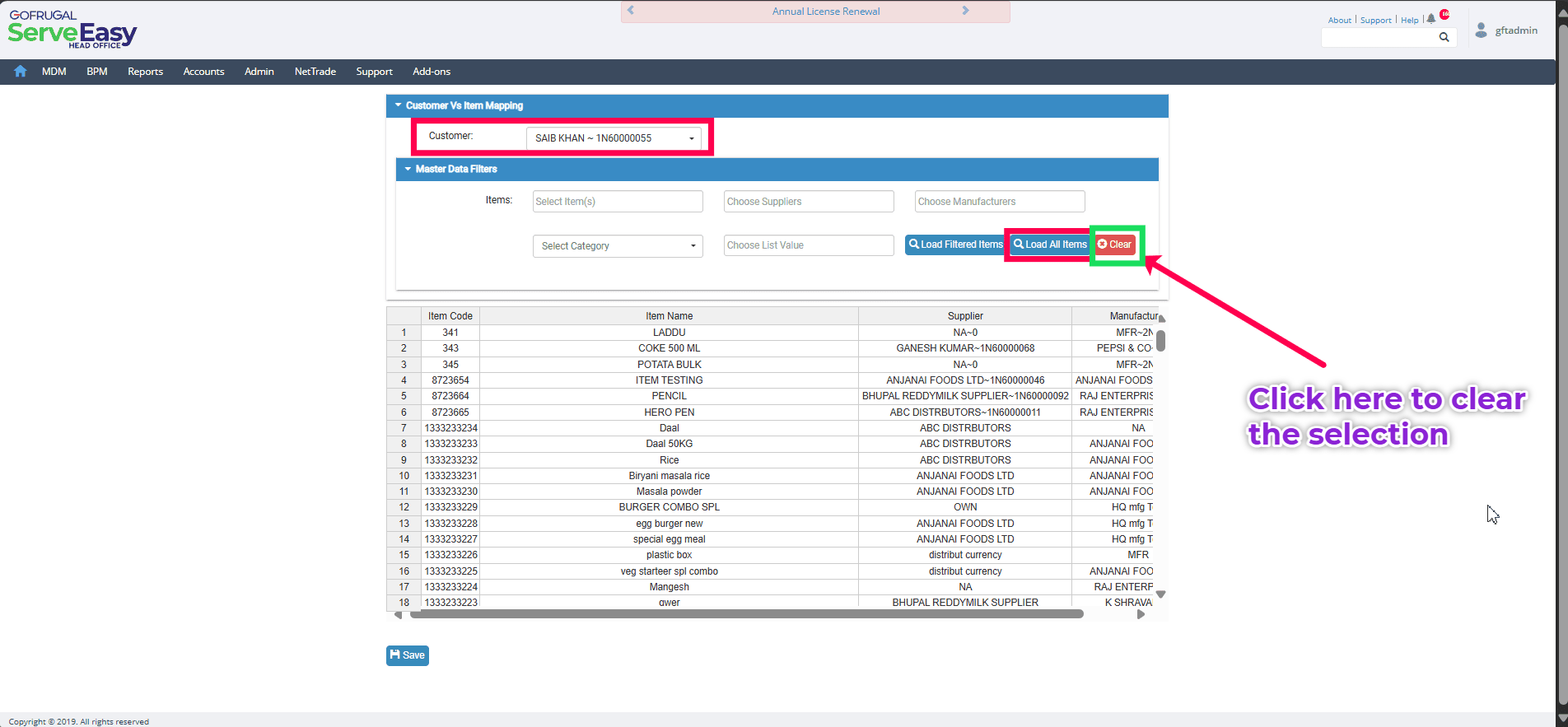Open the notifications bell icon

[1431, 19]
